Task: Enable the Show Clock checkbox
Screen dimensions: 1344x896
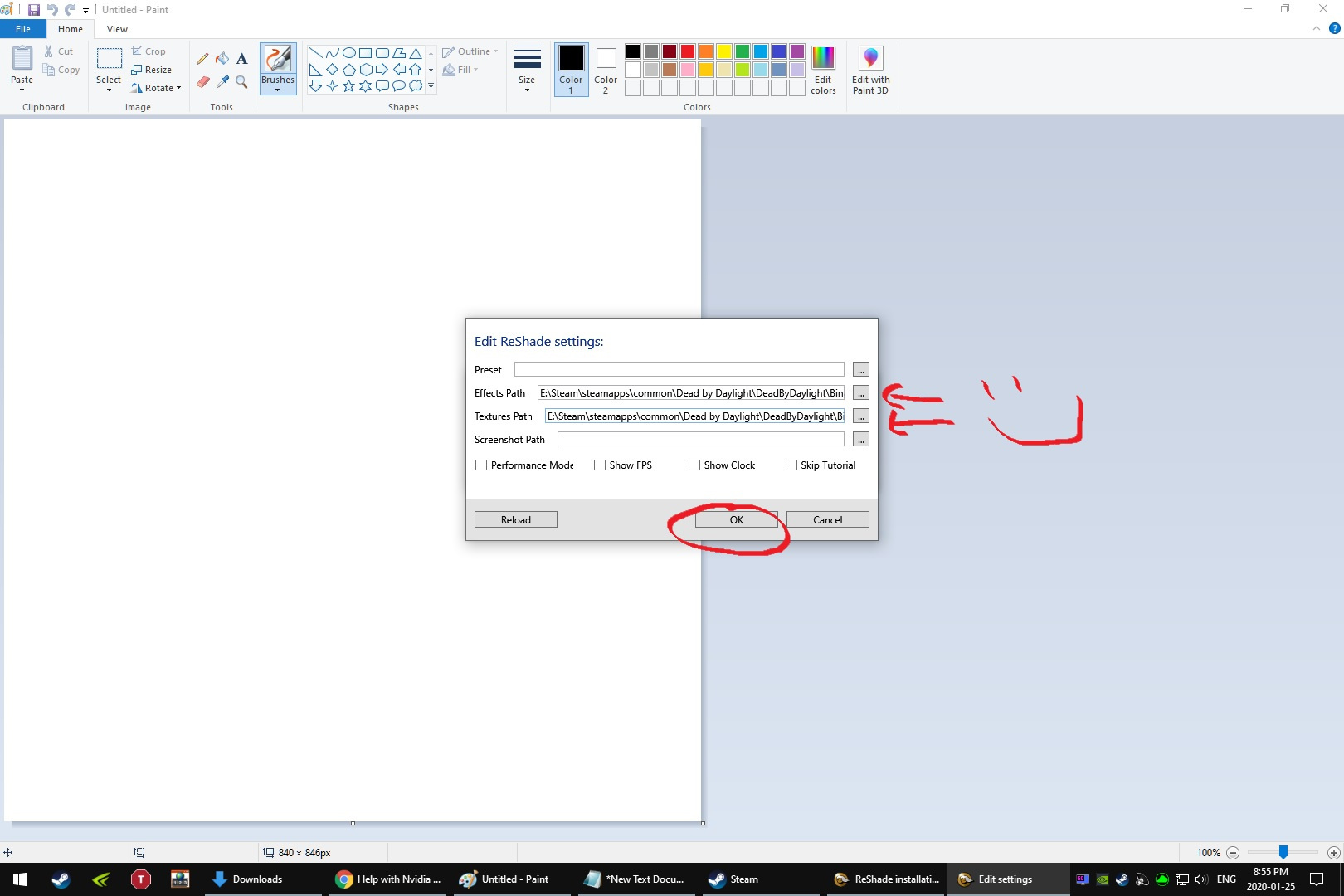Action: 694,465
